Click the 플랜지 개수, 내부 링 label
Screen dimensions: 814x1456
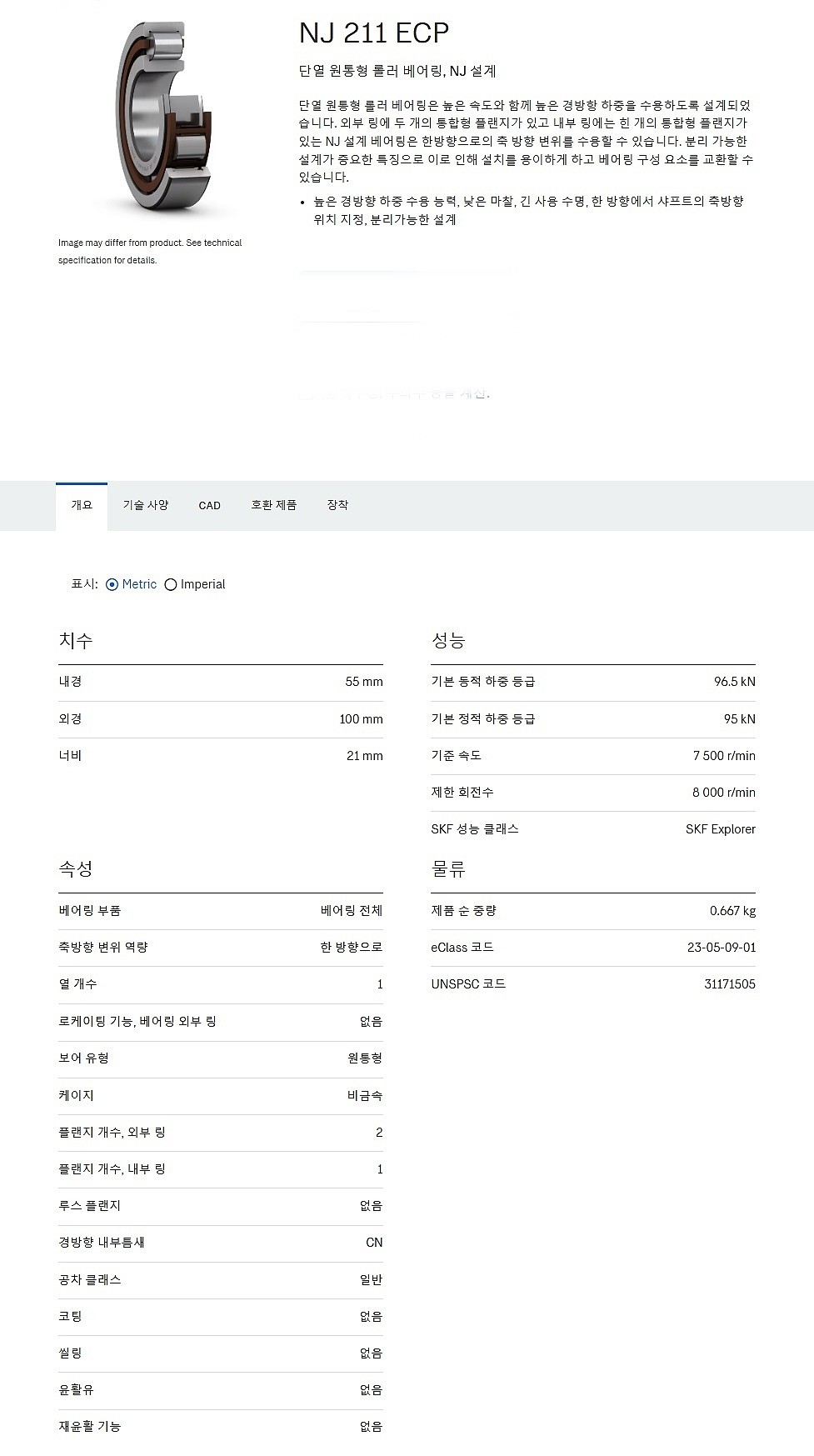(112, 1169)
